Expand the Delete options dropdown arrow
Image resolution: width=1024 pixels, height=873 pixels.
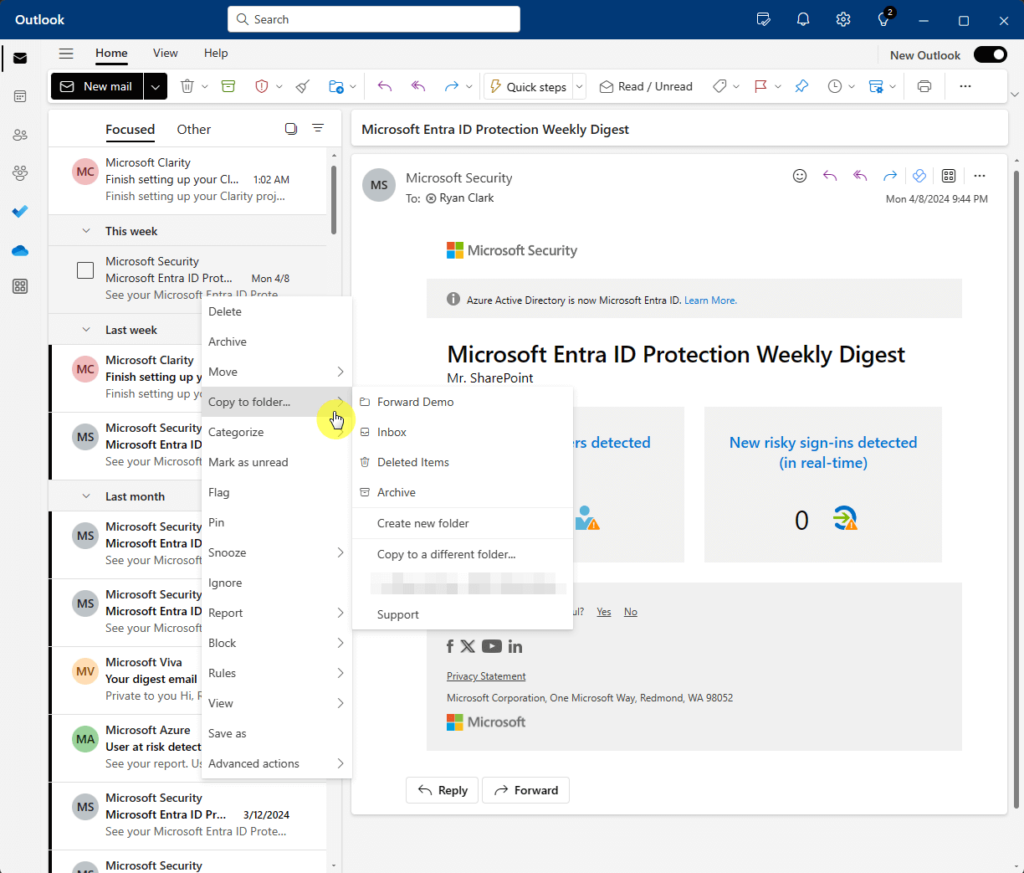[204, 86]
